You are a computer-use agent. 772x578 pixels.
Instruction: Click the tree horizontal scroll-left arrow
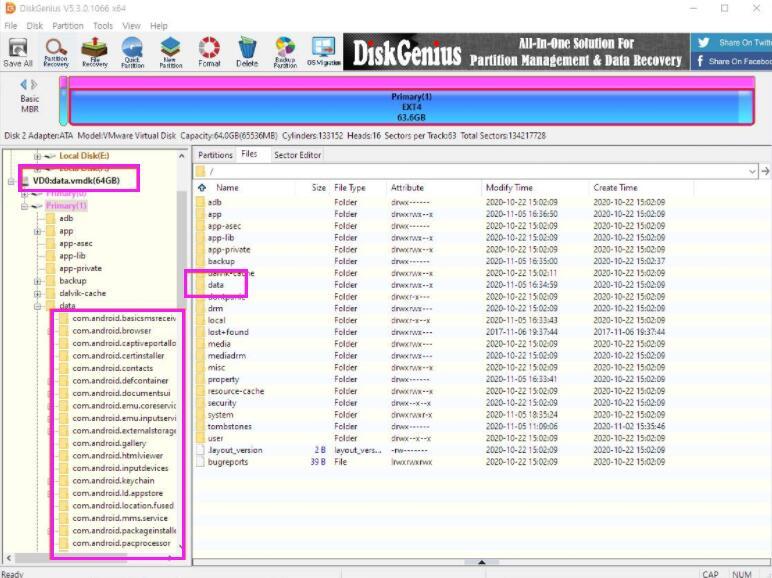pos(8,558)
